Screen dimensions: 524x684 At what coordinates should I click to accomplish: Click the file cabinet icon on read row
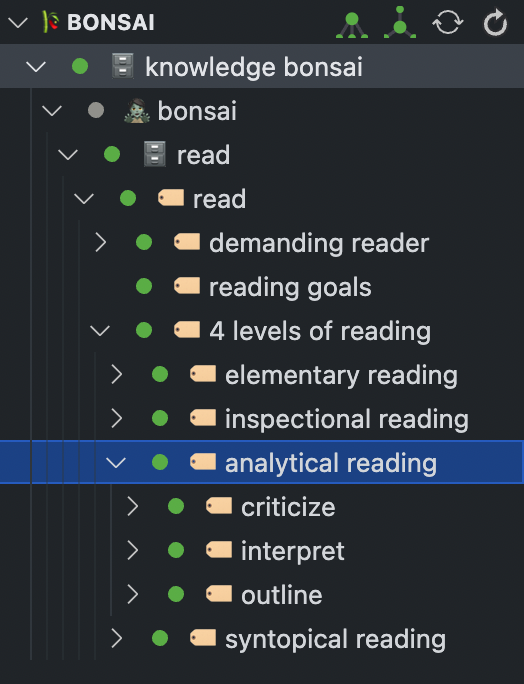coord(155,154)
